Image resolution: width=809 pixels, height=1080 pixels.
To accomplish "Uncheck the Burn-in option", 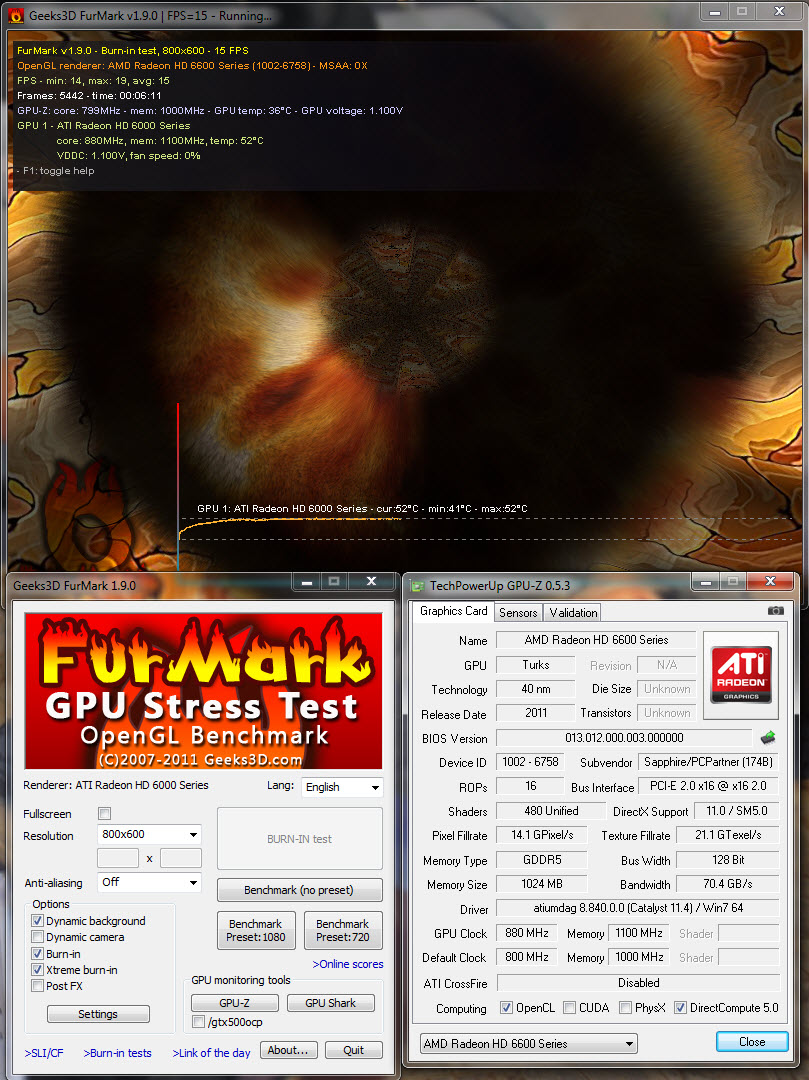I will click(x=38, y=954).
